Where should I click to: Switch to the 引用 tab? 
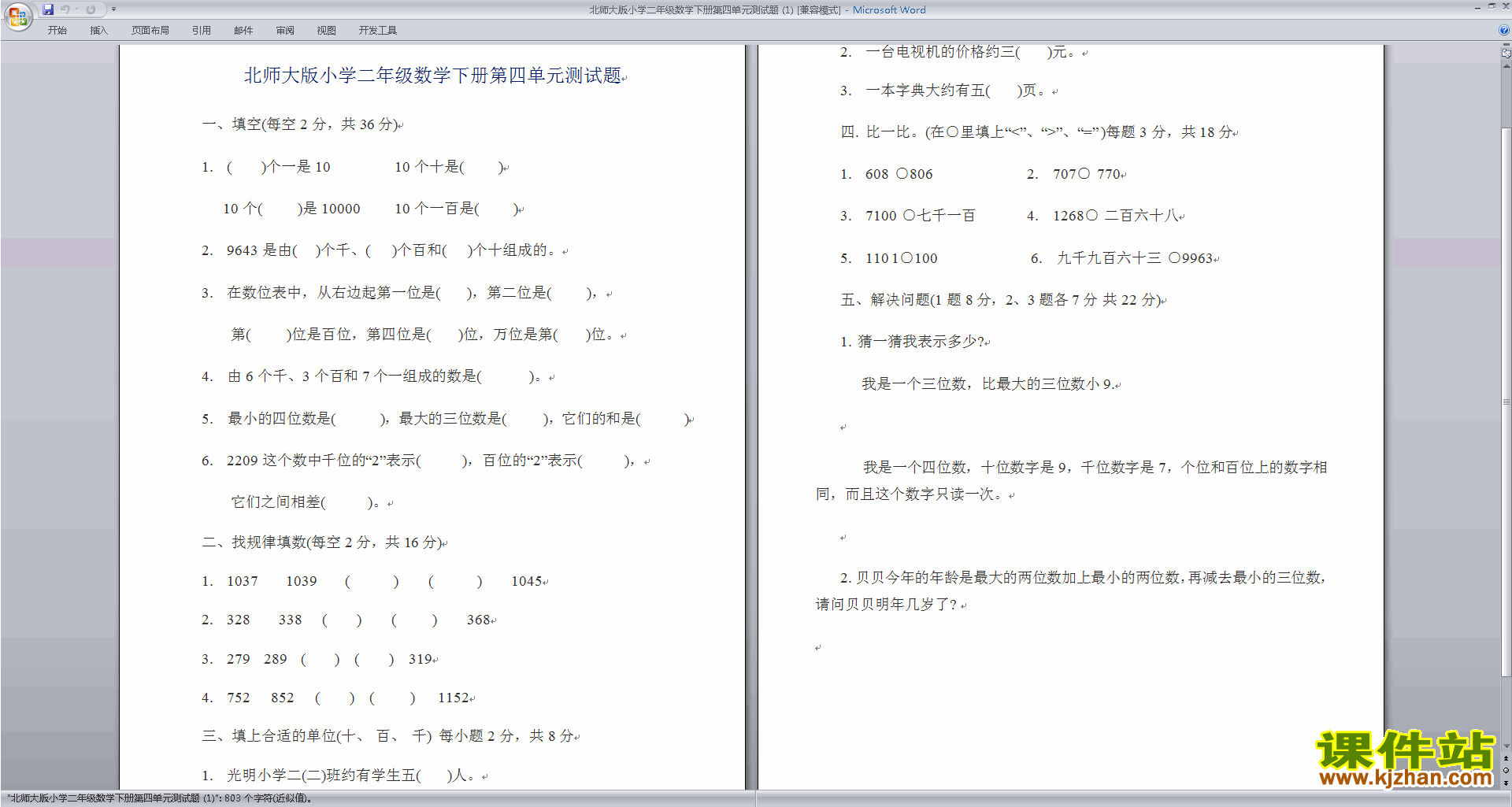(x=201, y=31)
